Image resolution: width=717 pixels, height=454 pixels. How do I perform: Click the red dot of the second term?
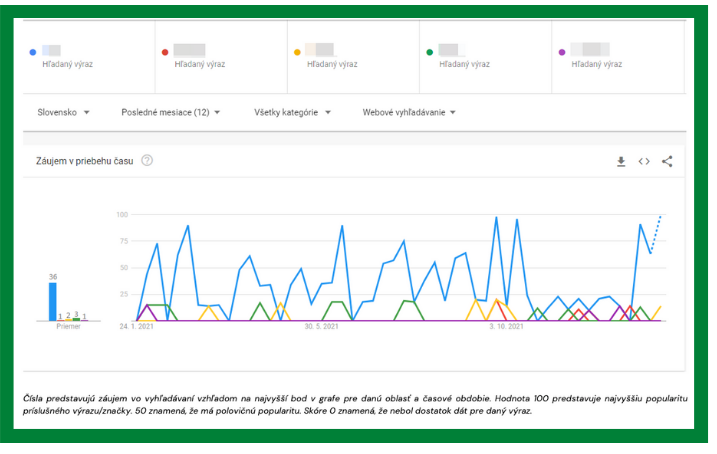165,52
